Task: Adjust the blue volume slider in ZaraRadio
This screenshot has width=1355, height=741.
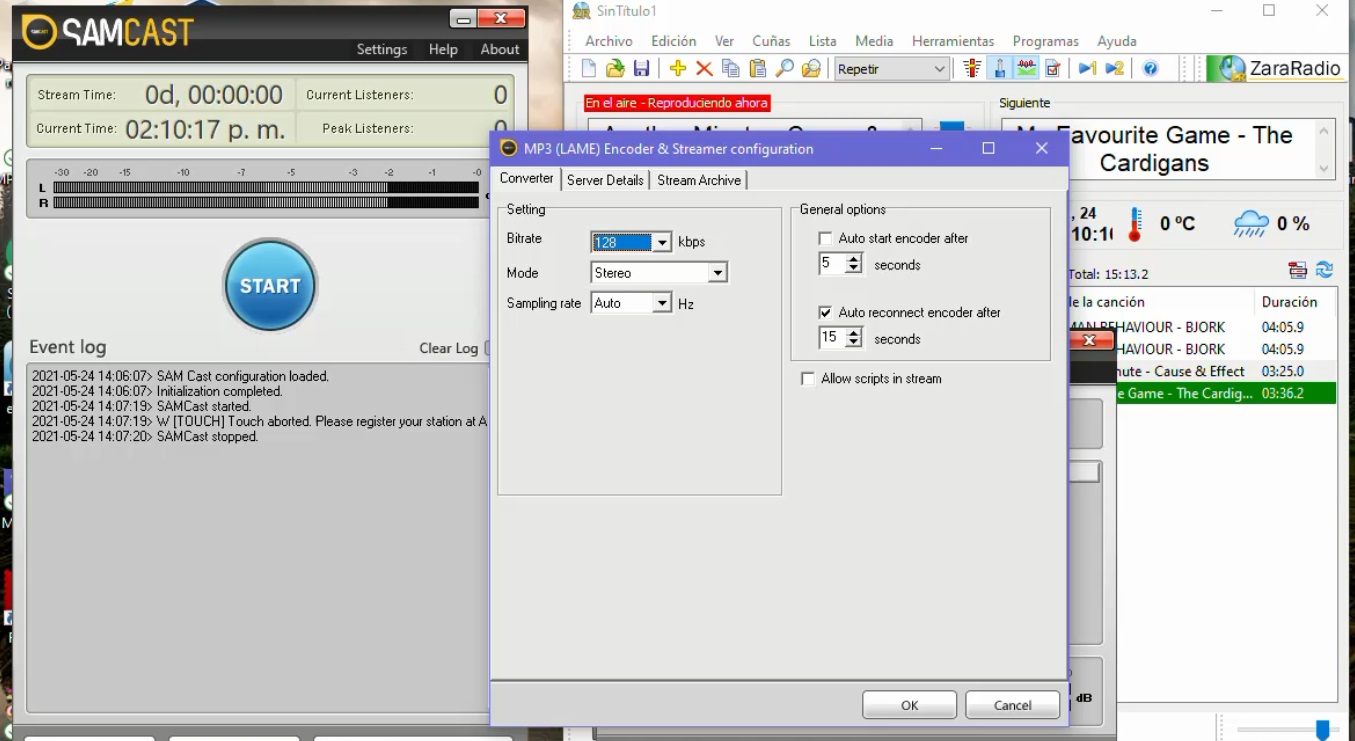Action: pyautogui.click(x=1322, y=730)
